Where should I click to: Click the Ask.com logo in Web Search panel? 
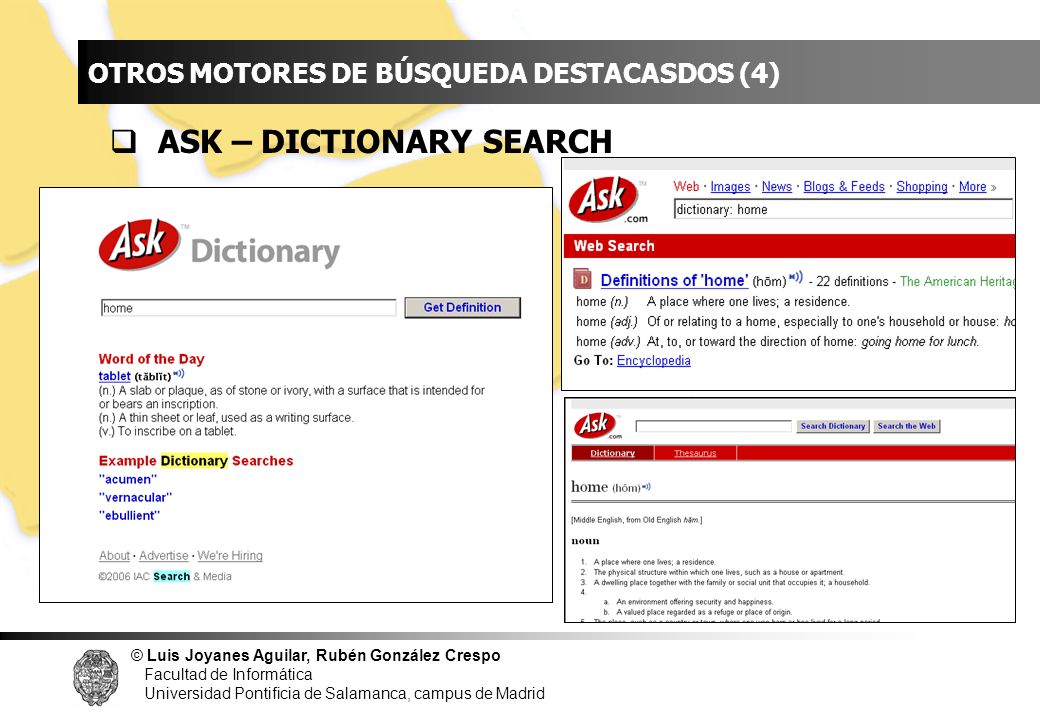pyautogui.click(x=608, y=200)
